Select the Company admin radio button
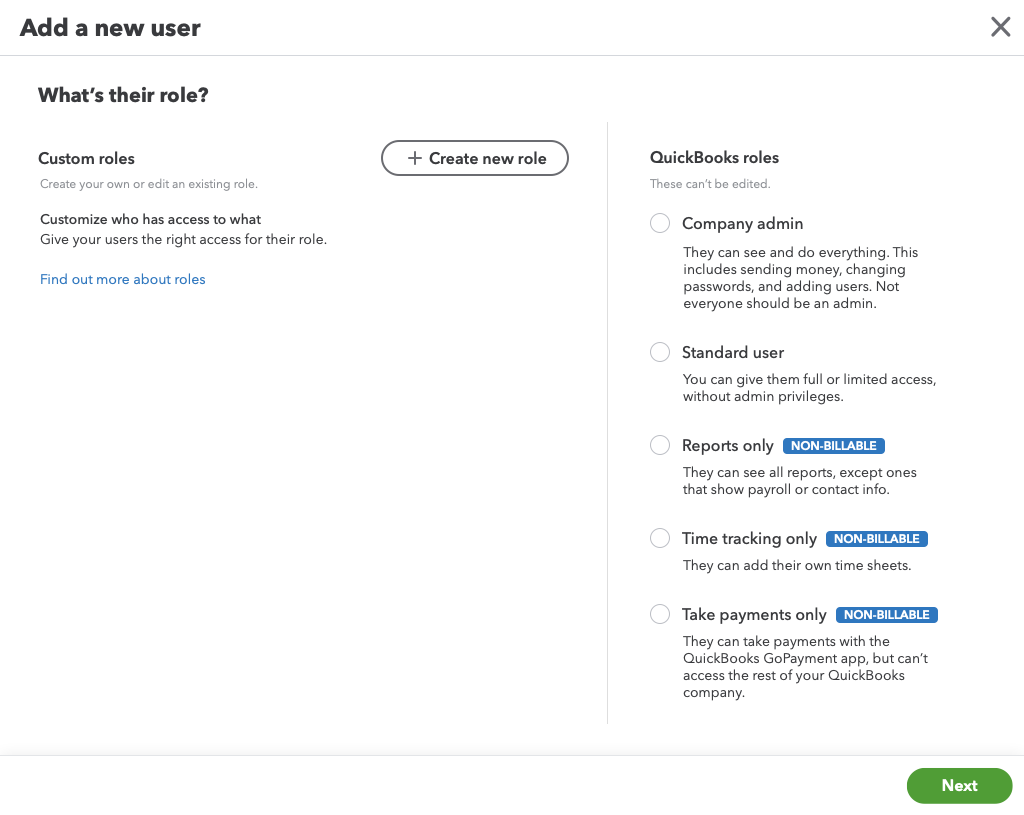Viewport: 1024px width, 815px height. (660, 223)
